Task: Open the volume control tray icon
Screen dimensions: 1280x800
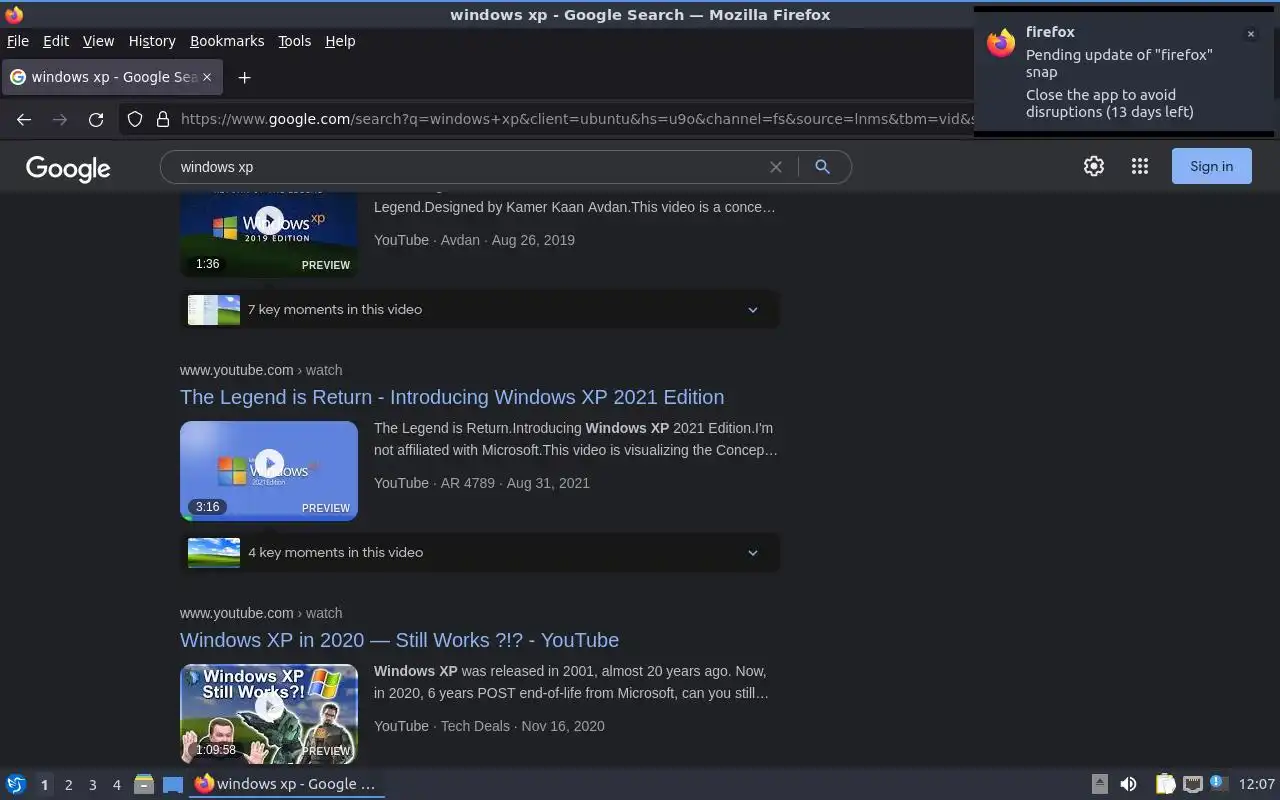Action: pos(1128,784)
